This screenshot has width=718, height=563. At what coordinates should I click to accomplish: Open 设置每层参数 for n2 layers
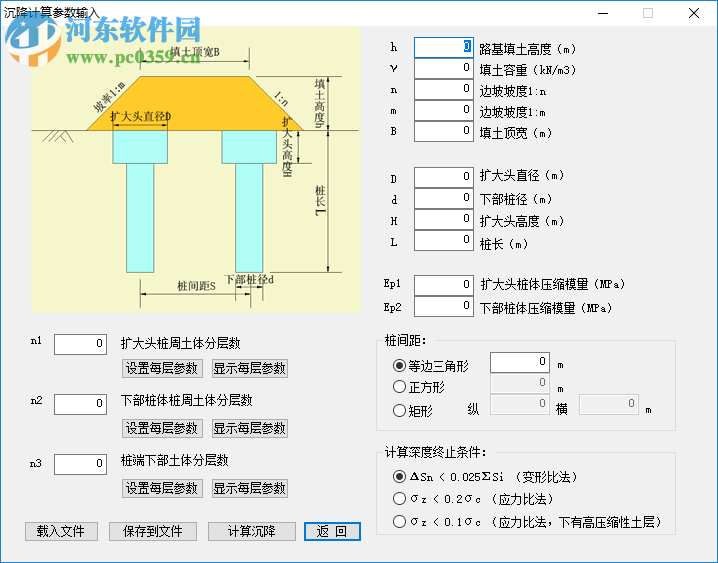(162, 428)
